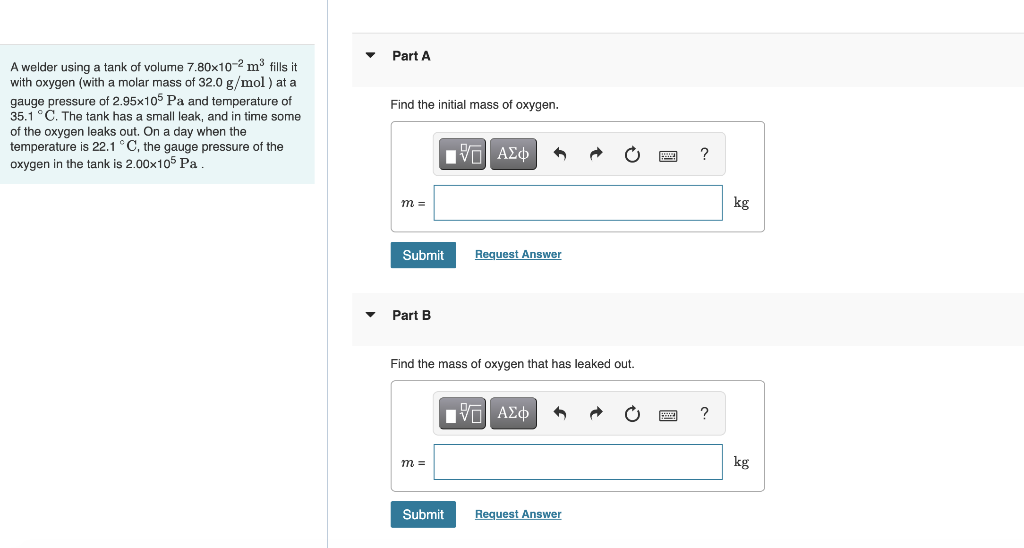The image size is (1024, 548).
Task: Submit the Part B answer
Action: tap(423, 515)
